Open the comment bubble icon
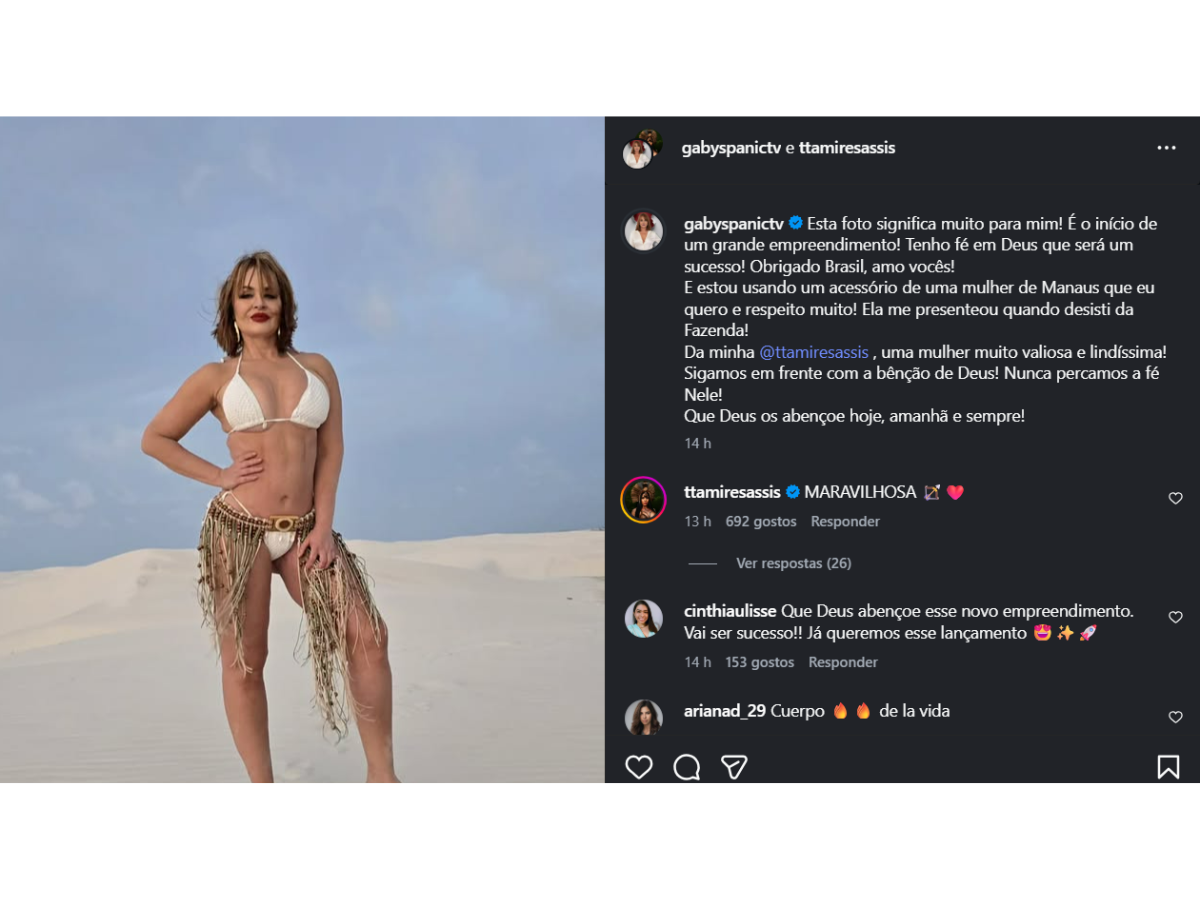The height and width of the screenshot is (900, 1200). coord(687,767)
